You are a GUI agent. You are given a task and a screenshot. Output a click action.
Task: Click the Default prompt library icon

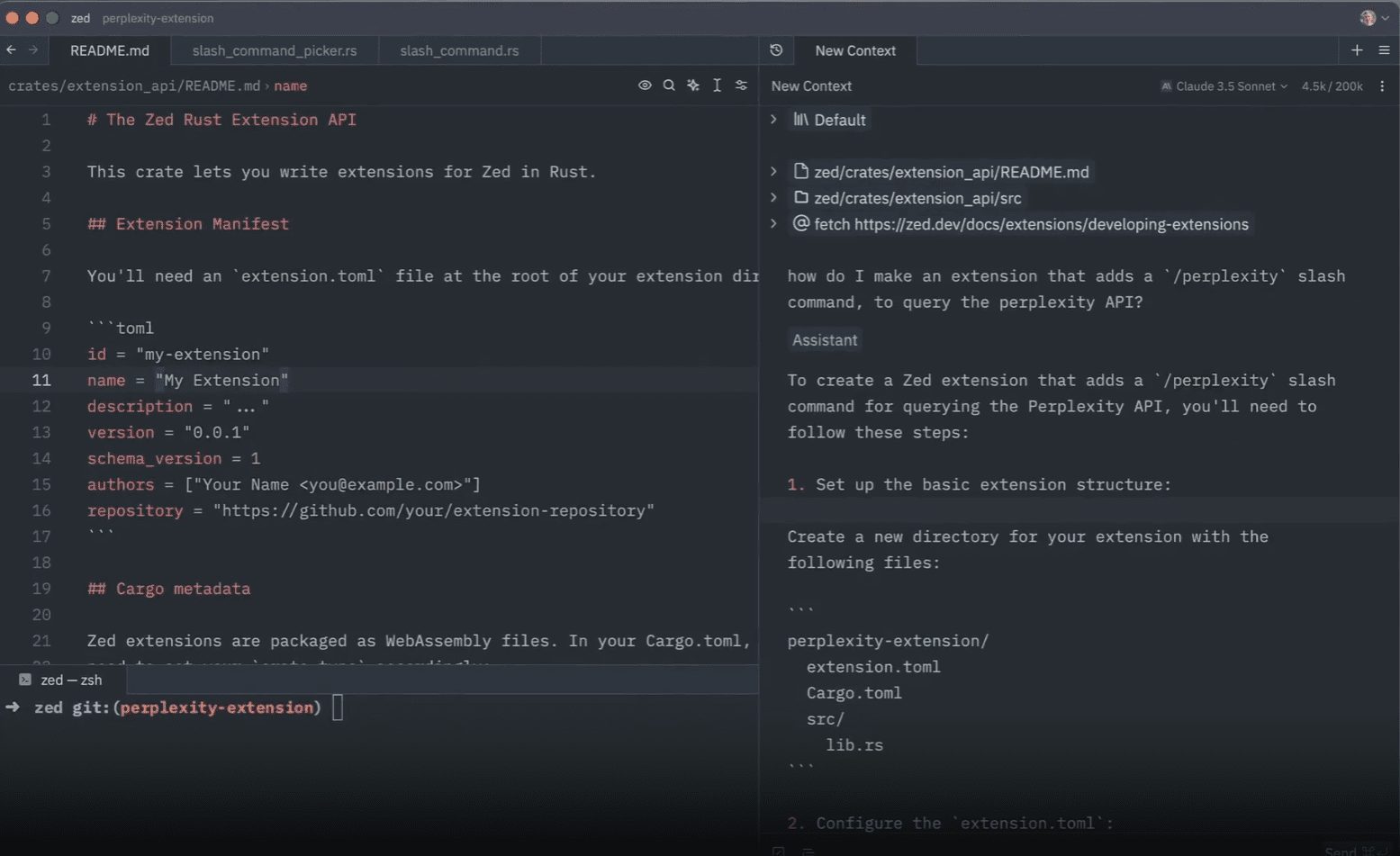coord(800,120)
